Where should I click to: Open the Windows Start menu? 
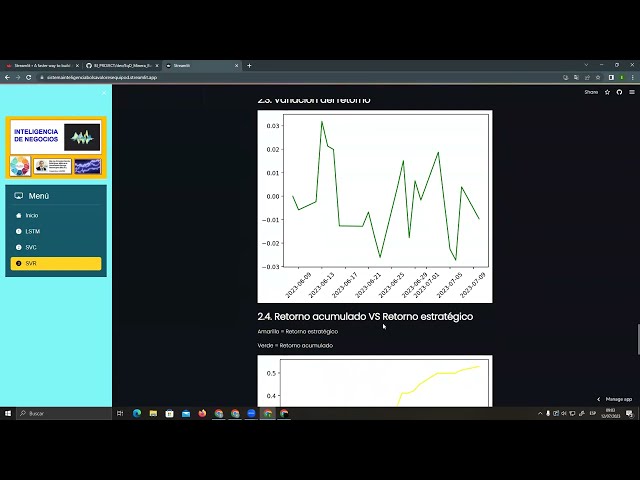8,413
